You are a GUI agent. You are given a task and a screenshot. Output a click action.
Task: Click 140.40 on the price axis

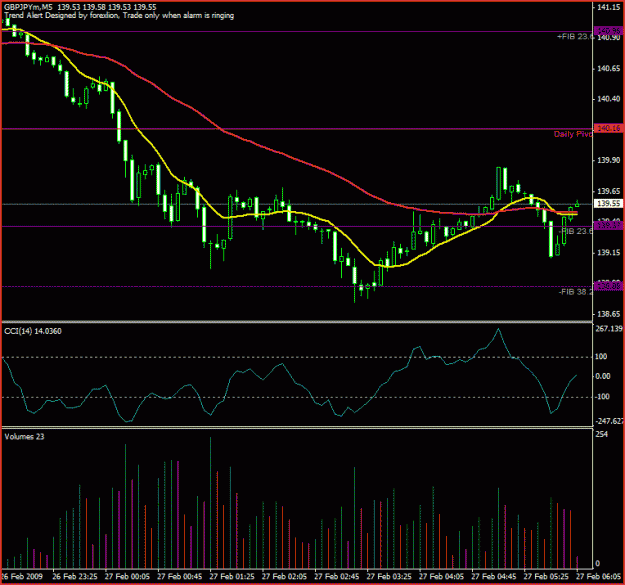coord(609,99)
